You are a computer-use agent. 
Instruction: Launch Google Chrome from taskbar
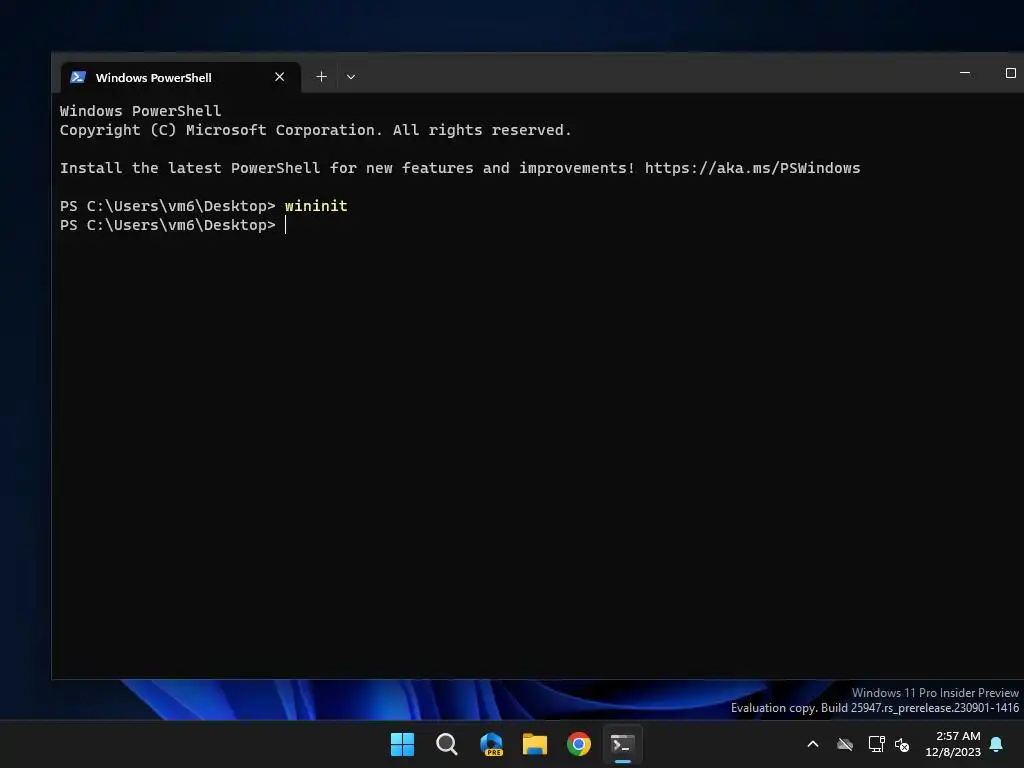pos(579,744)
